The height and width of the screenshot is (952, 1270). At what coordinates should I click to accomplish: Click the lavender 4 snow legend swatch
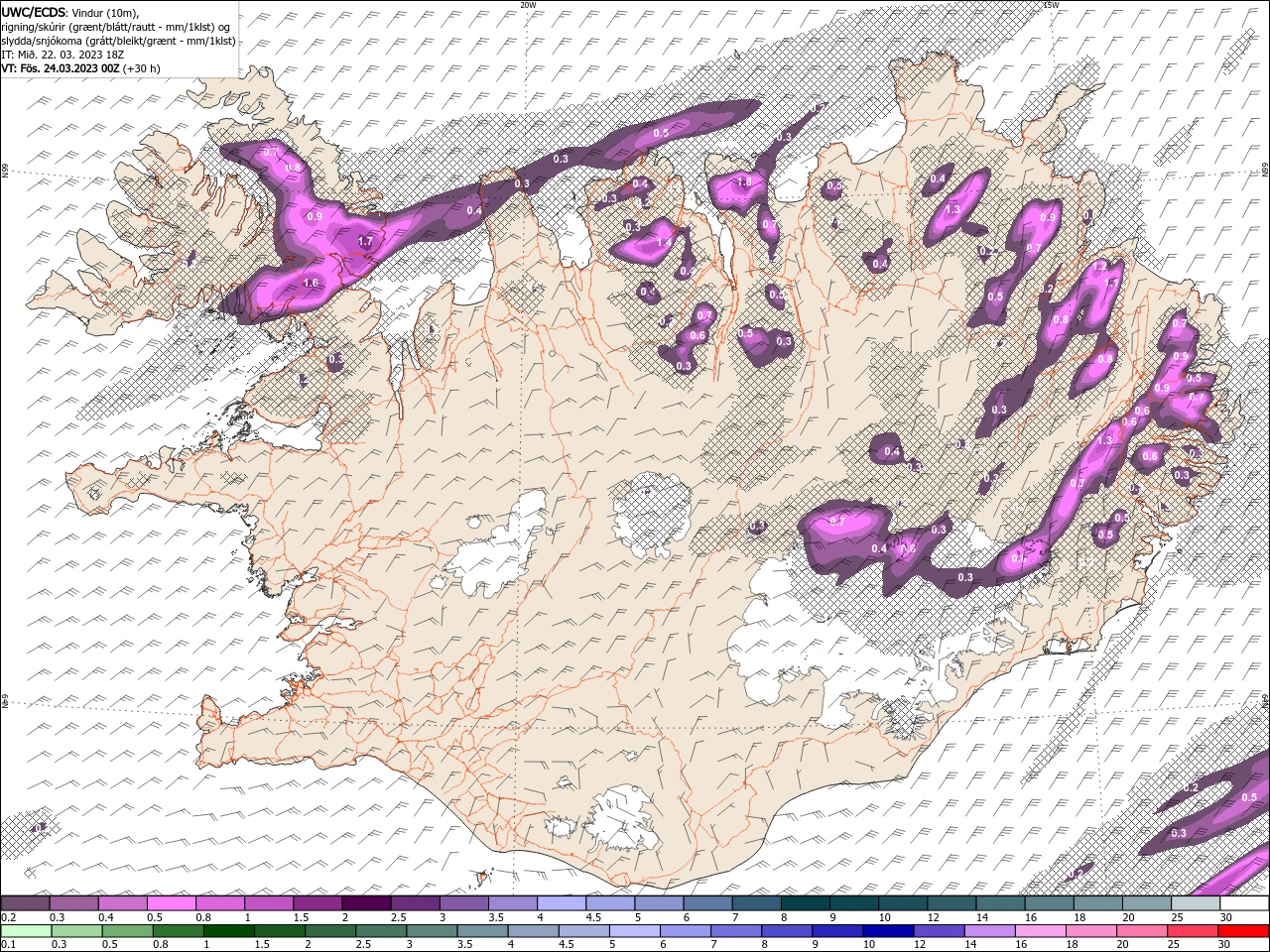(562, 903)
